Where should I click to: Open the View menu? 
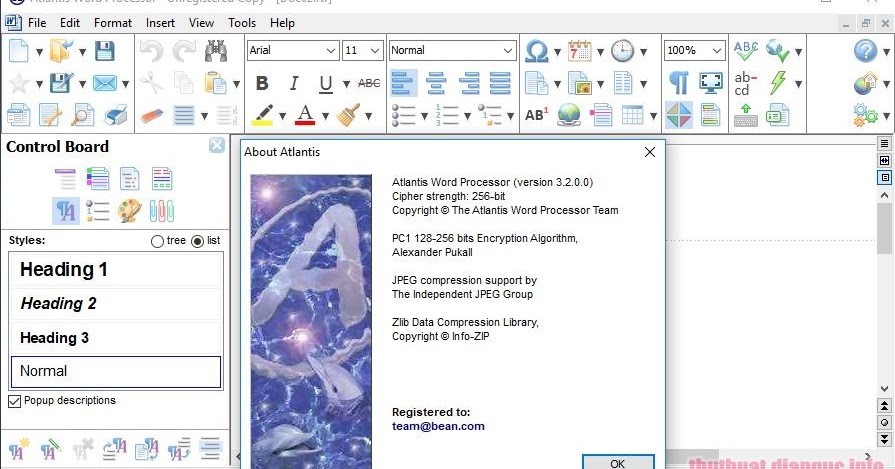pyautogui.click(x=201, y=23)
